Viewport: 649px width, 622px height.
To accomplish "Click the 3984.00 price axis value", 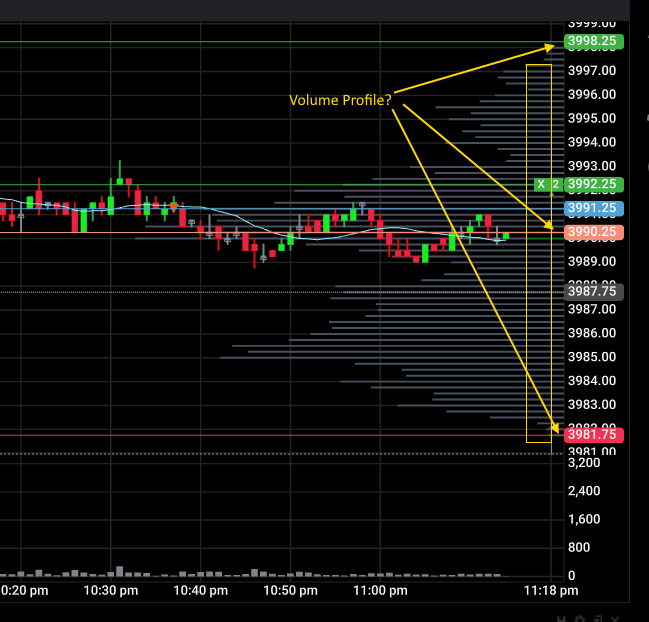I will click(x=592, y=381).
